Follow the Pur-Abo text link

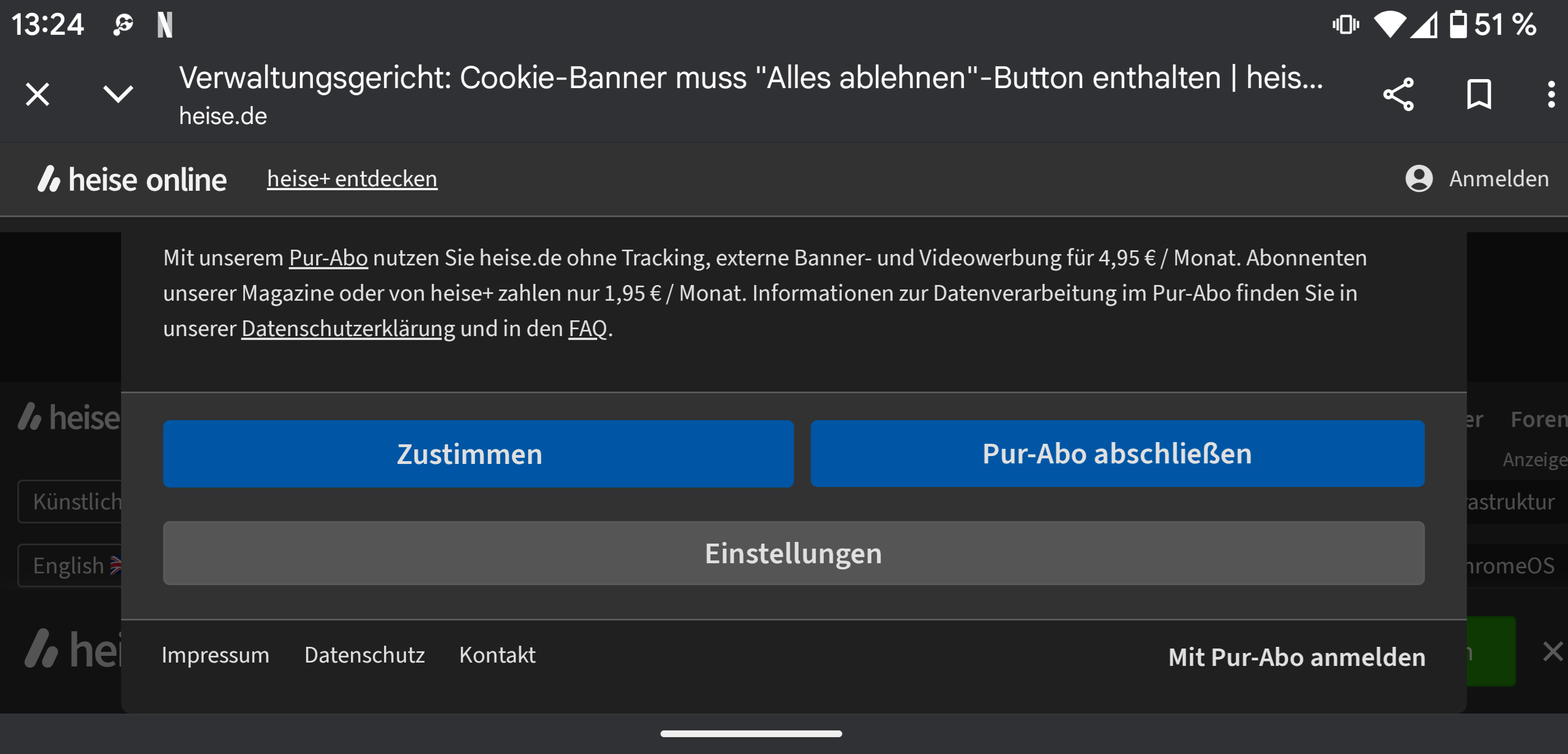(328, 258)
